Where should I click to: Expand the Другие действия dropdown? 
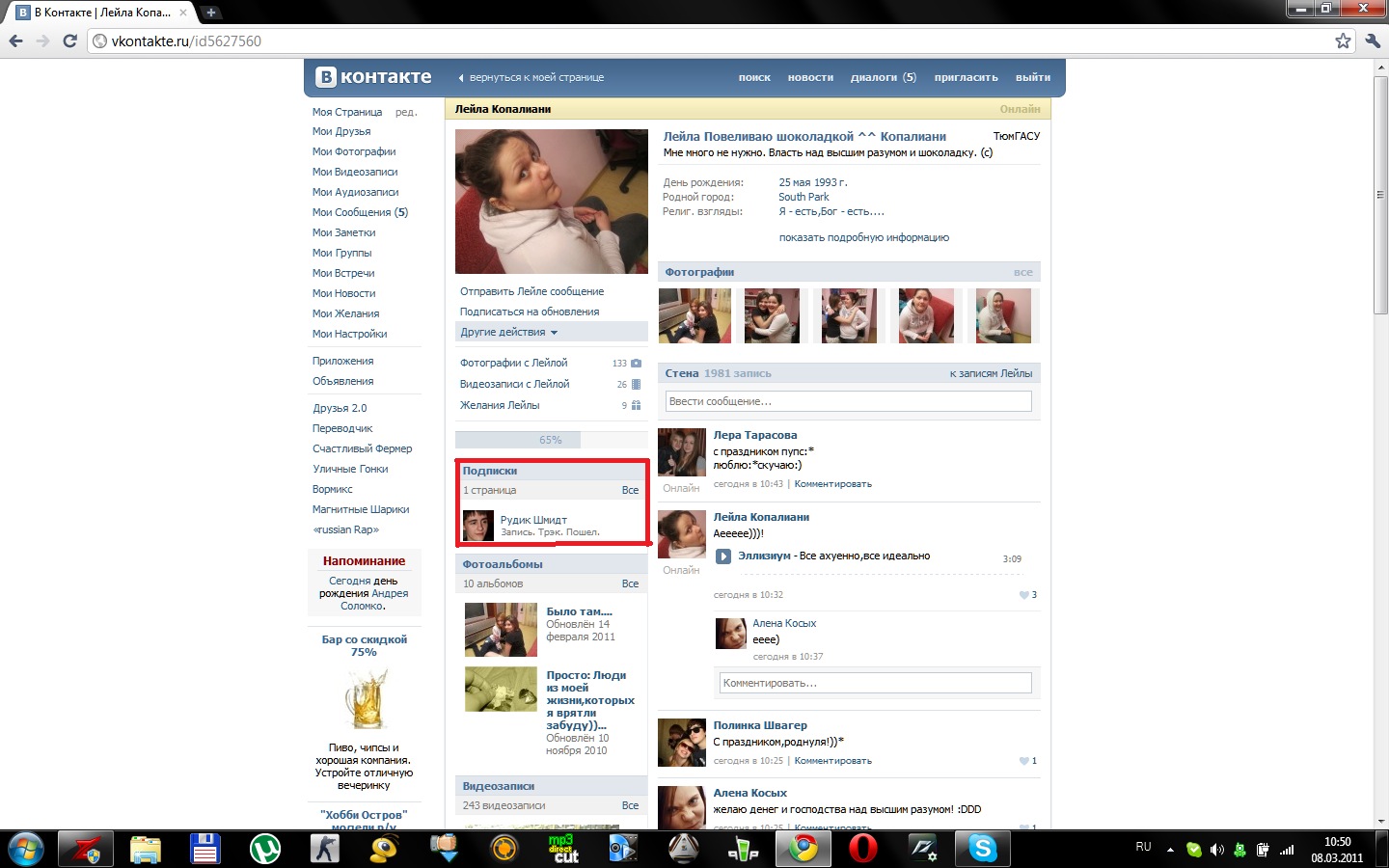pyautogui.click(x=509, y=332)
